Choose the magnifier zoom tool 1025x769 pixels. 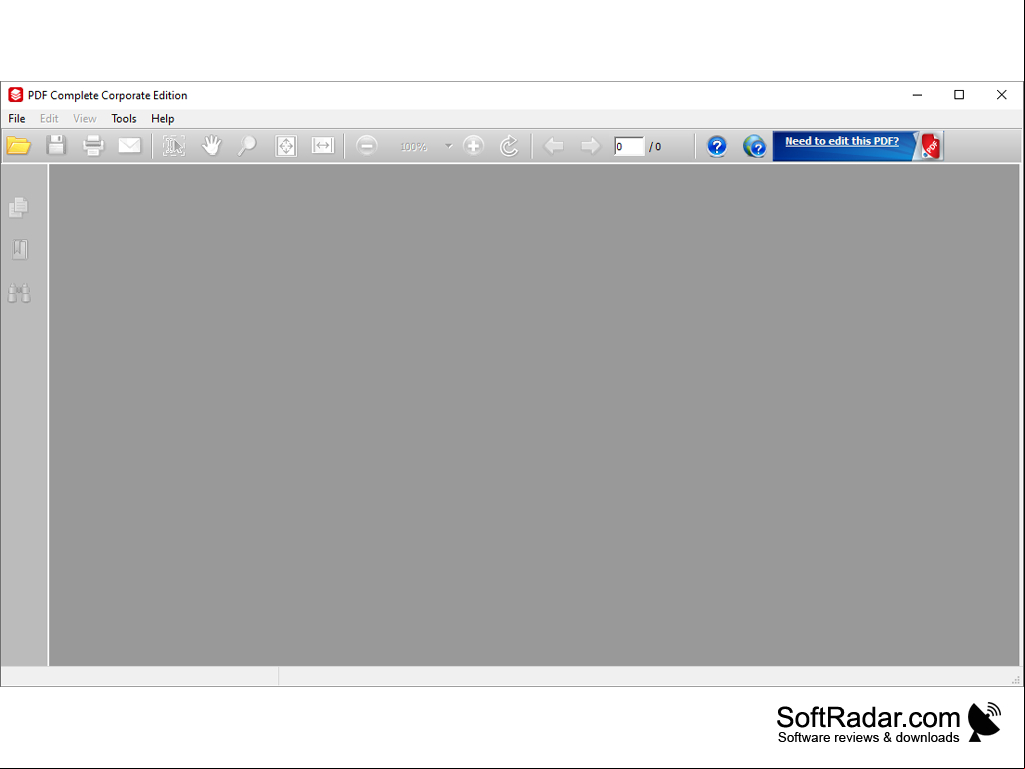click(247, 145)
